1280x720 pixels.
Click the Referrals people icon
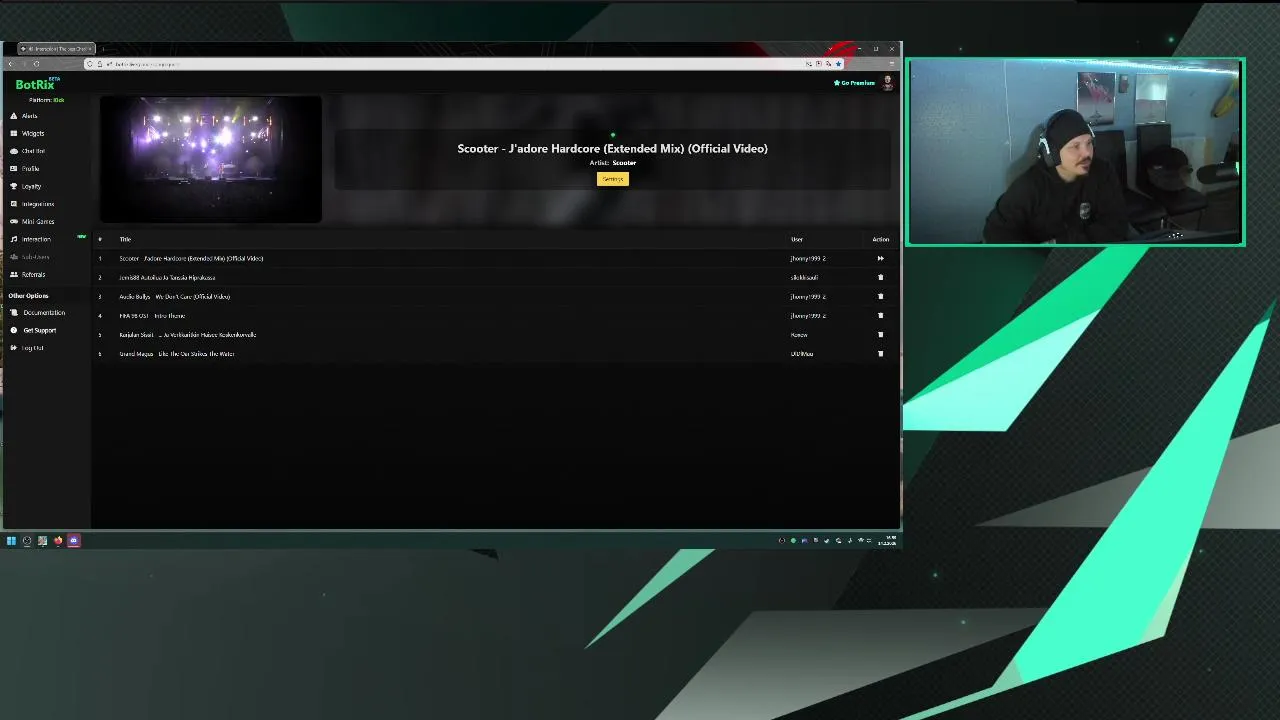pos(14,274)
